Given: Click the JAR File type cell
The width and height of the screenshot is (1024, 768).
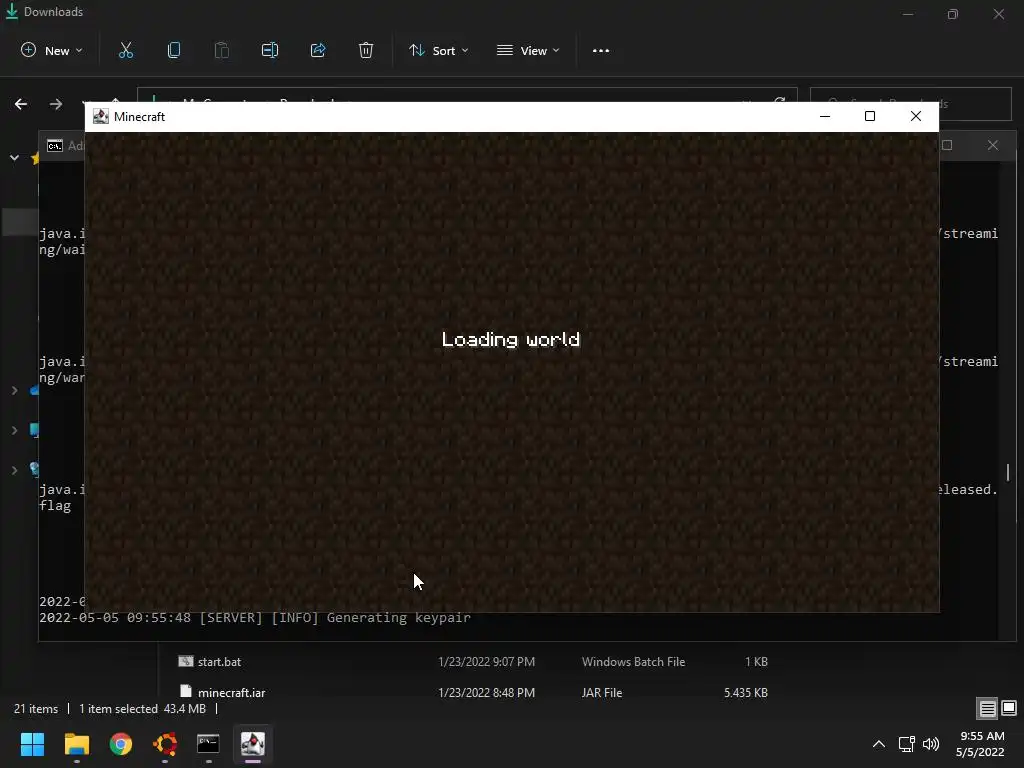Looking at the screenshot, I should [x=601, y=692].
